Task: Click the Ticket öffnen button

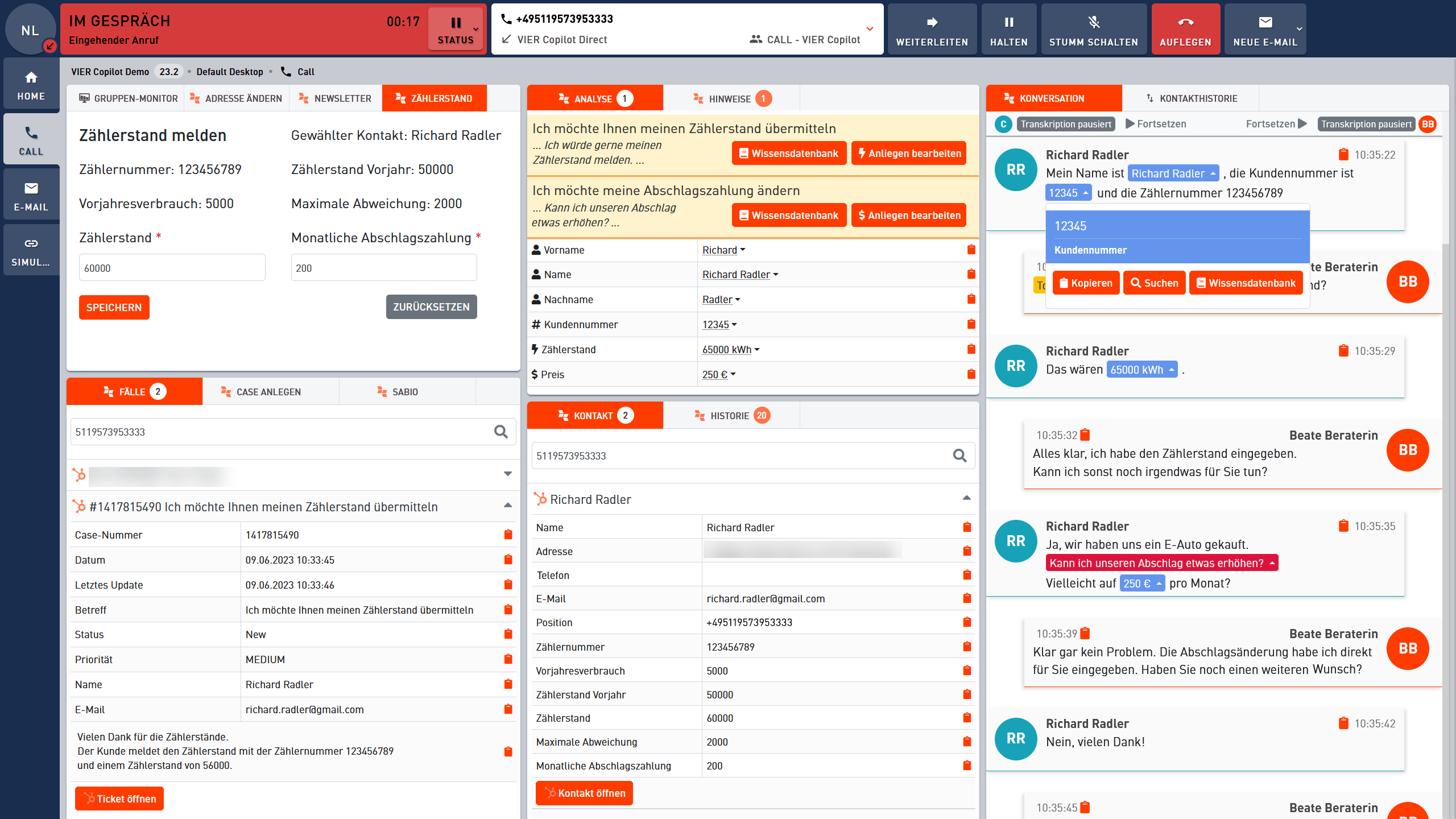Action: tap(119, 799)
